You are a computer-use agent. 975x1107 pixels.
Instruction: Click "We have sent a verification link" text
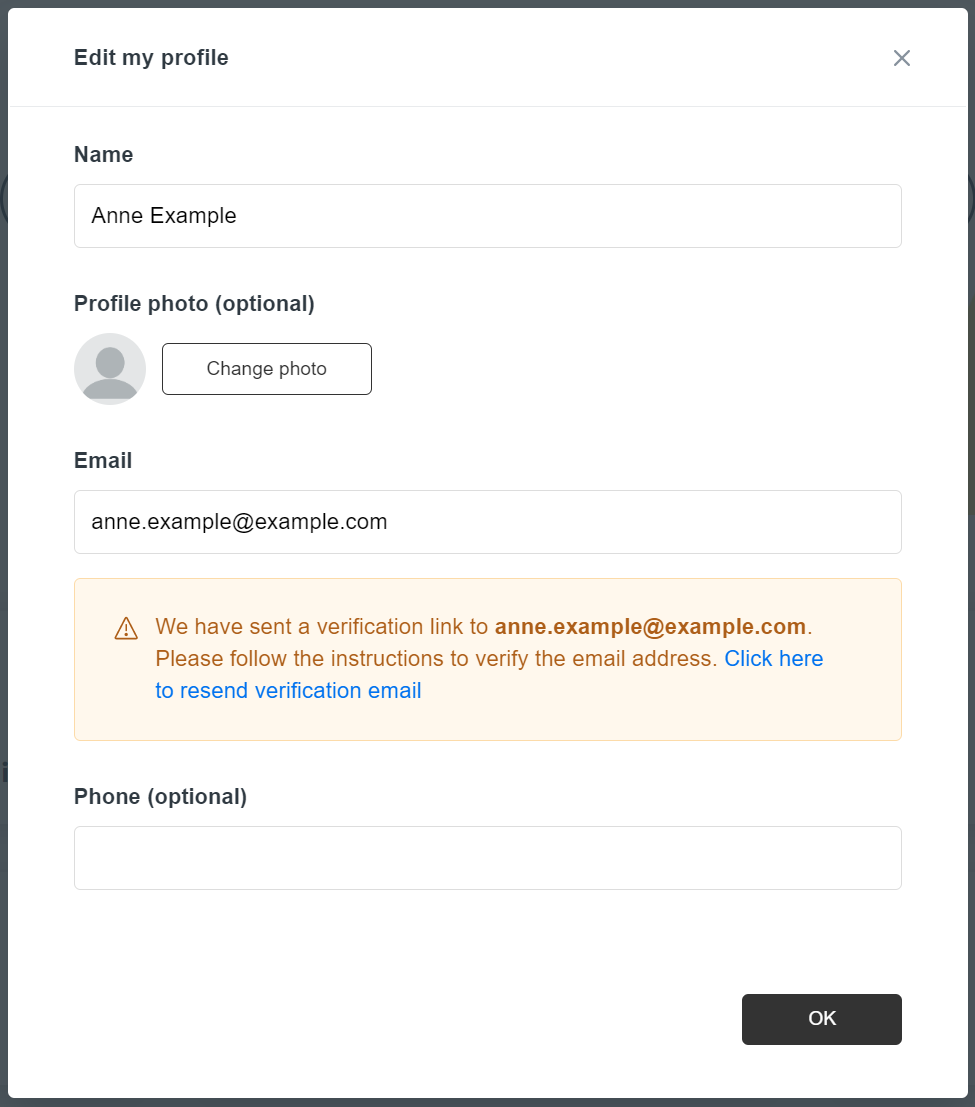tap(322, 627)
